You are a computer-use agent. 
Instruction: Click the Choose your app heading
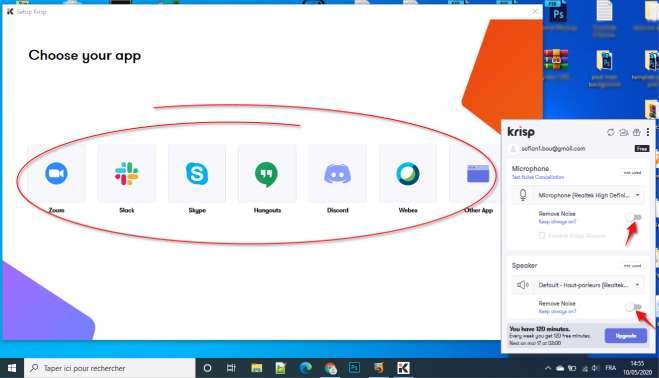(x=84, y=56)
